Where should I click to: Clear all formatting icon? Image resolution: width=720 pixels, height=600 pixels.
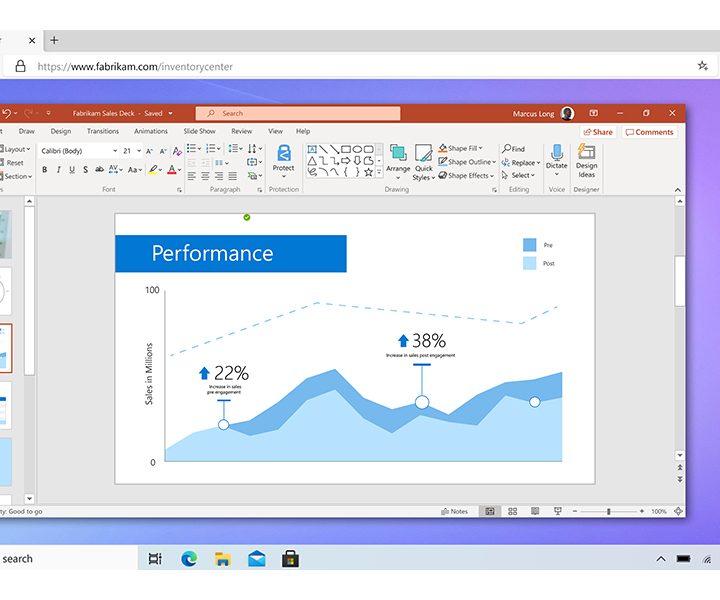(177, 151)
